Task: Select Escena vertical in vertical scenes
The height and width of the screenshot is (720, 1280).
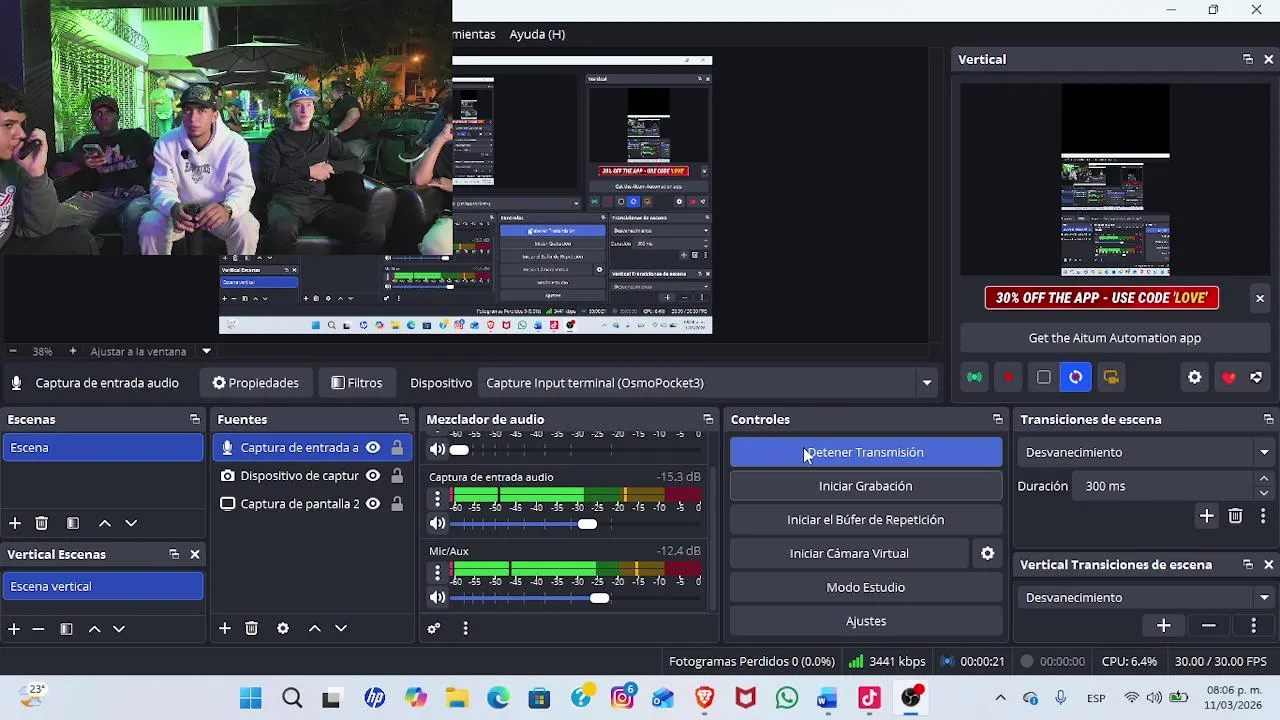Action: tap(103, 587)
